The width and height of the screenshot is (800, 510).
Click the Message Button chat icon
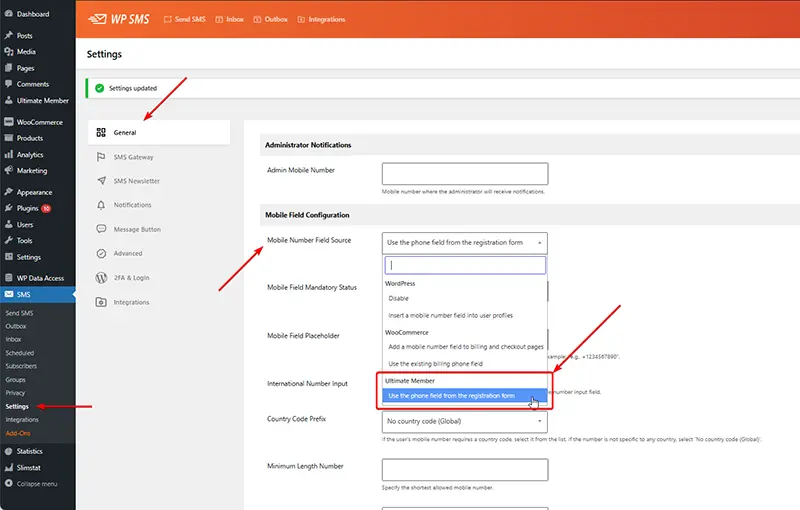(101, 229)
